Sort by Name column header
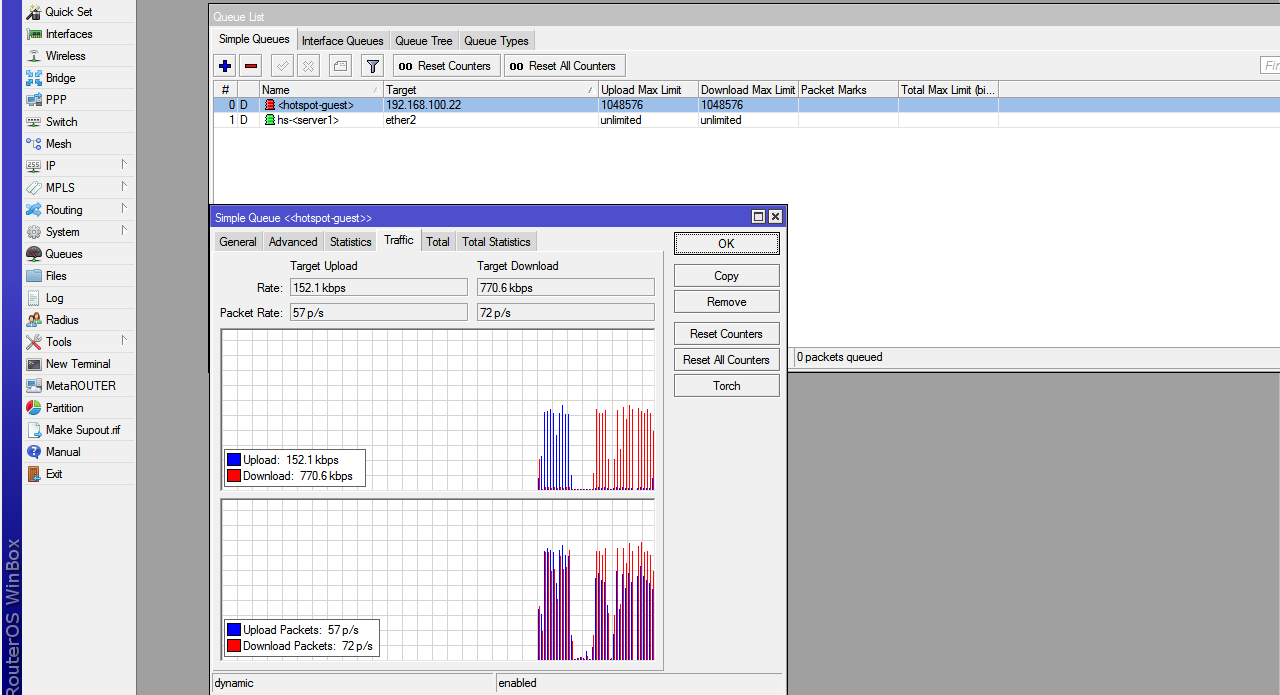 click(321, 90)
